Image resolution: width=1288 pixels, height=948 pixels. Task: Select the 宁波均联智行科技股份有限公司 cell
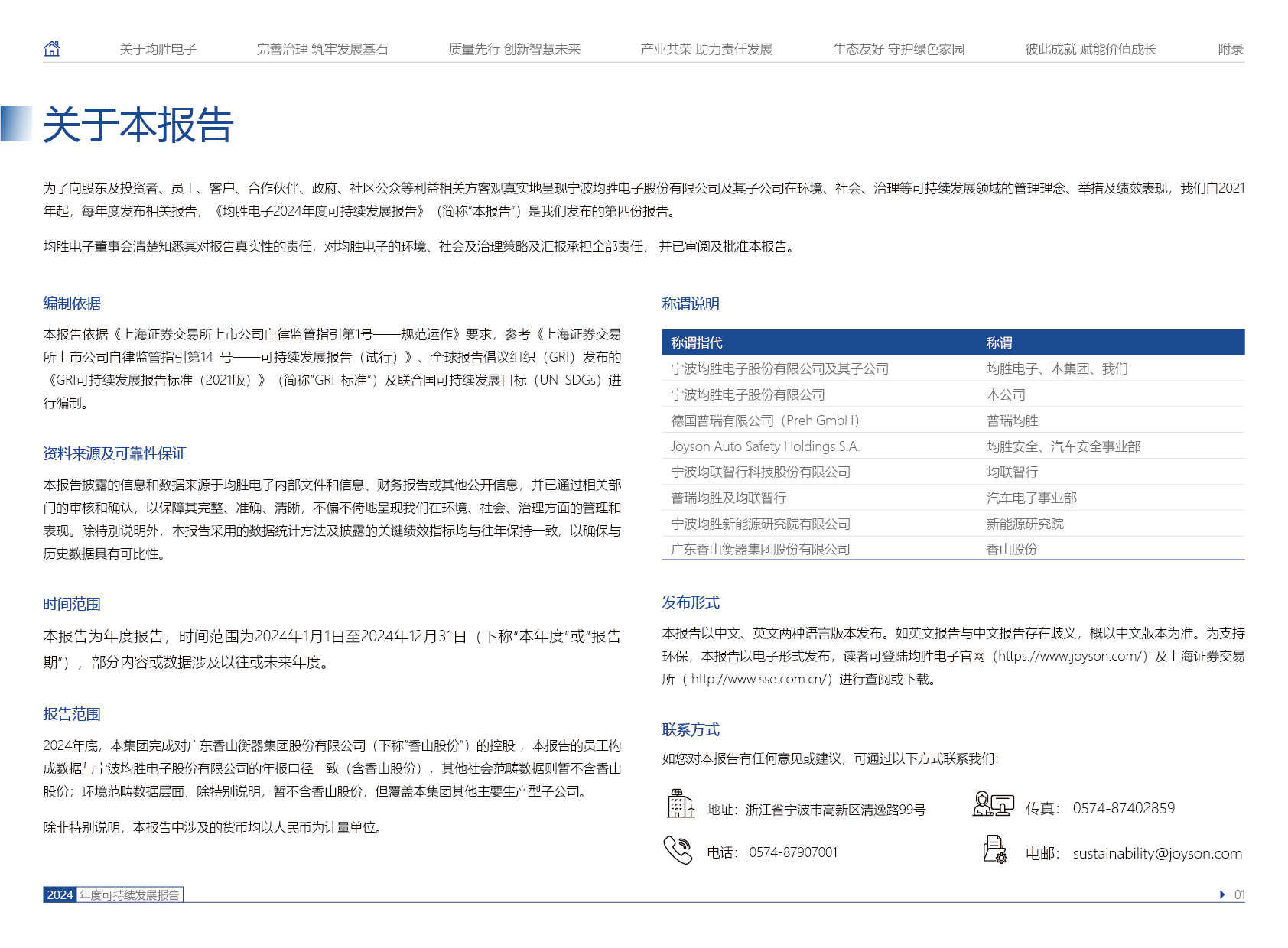pyautogui.click(x=761, y=472)
